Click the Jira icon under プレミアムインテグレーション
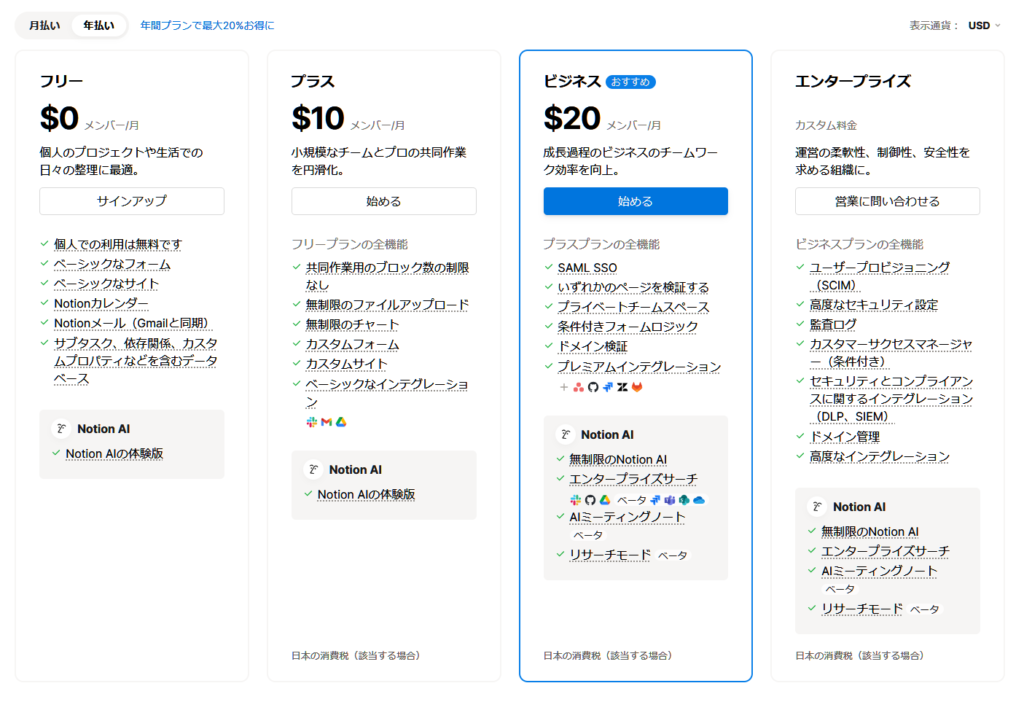The image size is (1024, 702). click(x=608, y=387)
